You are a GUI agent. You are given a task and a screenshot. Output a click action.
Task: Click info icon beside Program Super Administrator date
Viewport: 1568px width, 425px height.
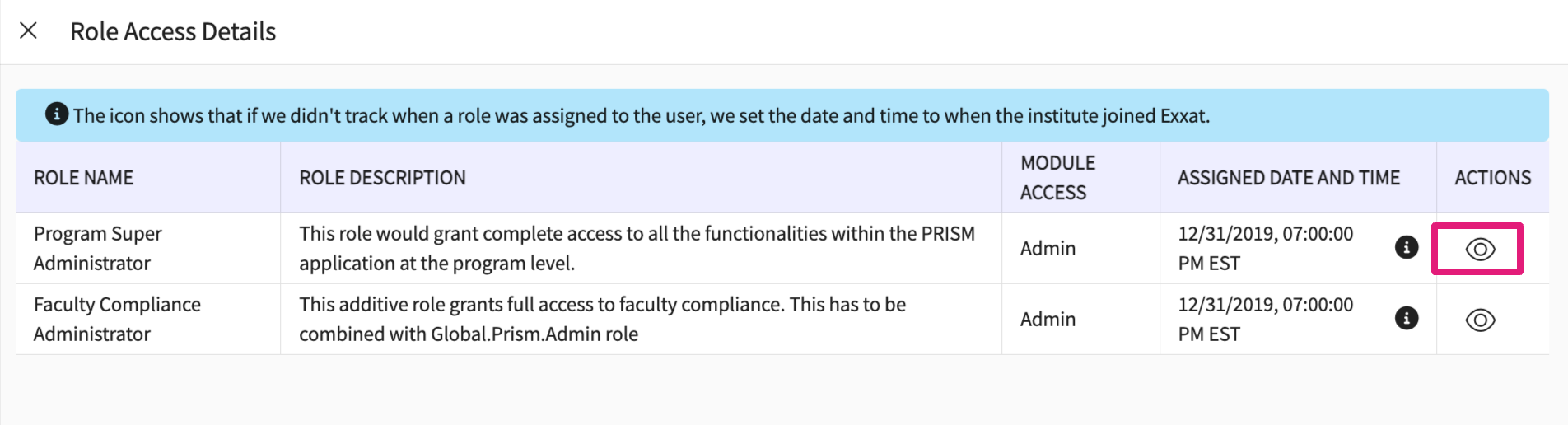click(x=1406, y=247)
